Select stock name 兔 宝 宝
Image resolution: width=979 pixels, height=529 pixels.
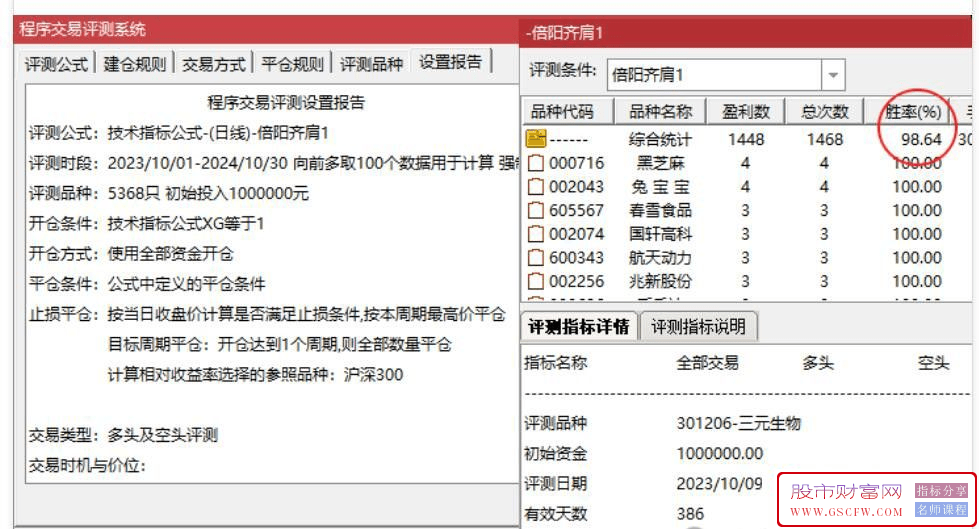click(660, 187)
